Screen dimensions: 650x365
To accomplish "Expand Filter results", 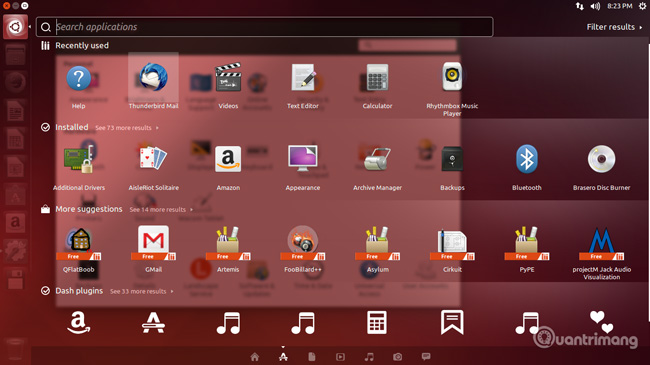I will click(x=614, y=27).
